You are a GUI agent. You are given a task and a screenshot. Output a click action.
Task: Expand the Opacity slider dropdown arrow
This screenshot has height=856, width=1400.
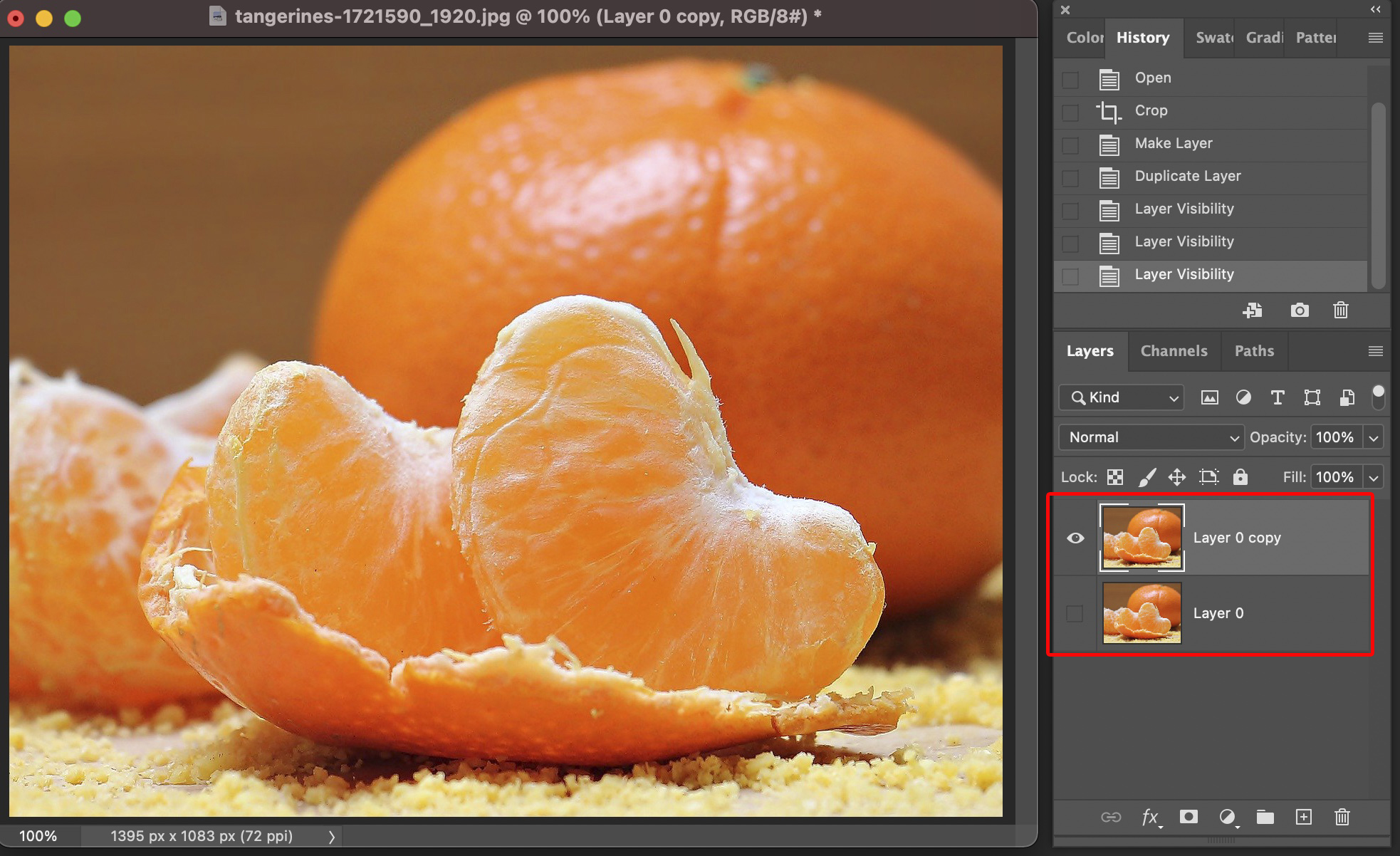[1374, 437]
